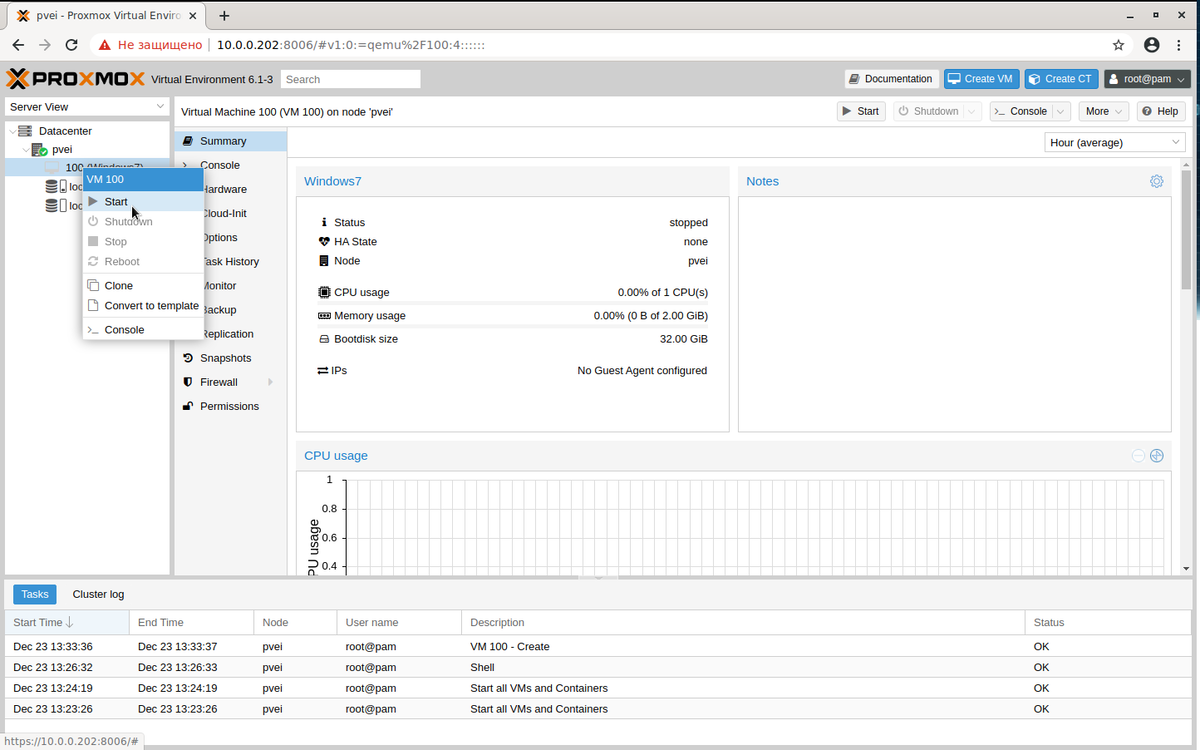
Task: Select Datacenter in the resource tree
Action: point(65,131)
